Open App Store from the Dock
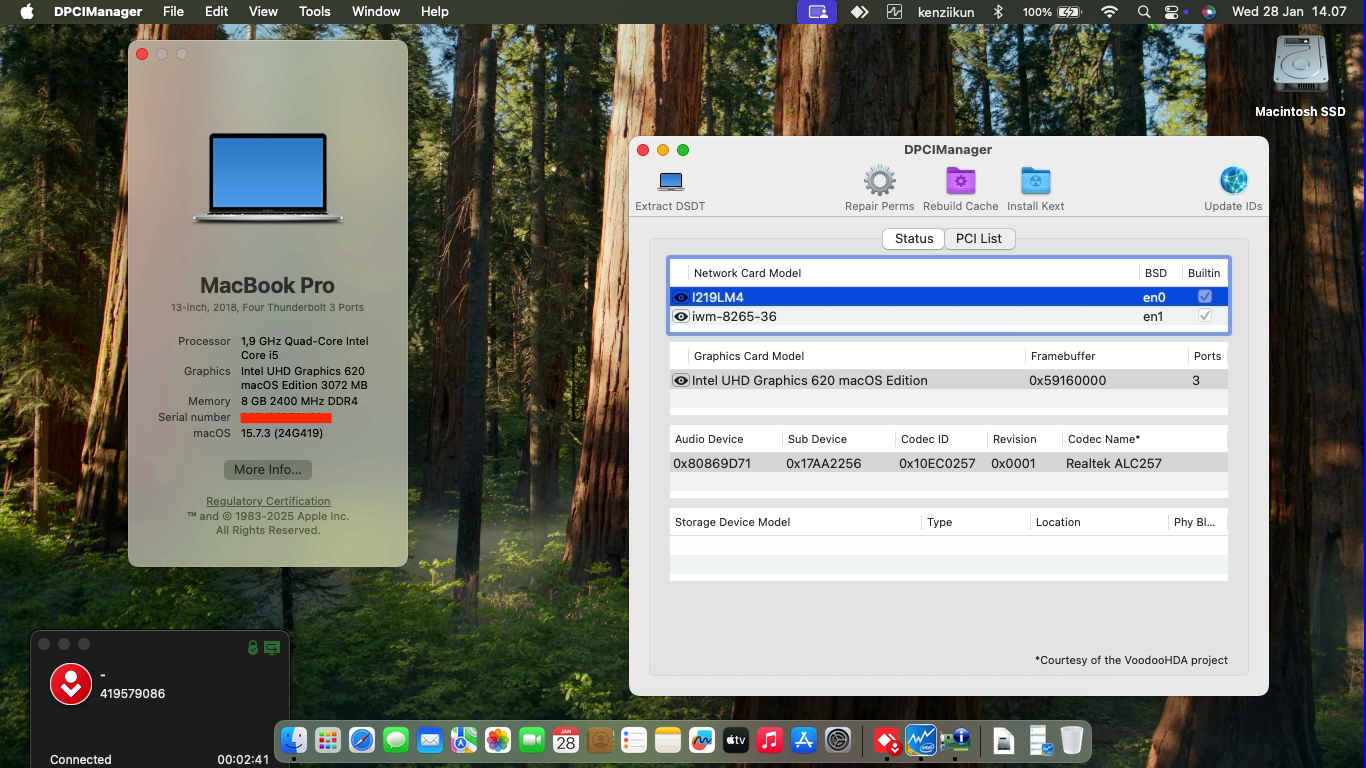 point(804,740)
